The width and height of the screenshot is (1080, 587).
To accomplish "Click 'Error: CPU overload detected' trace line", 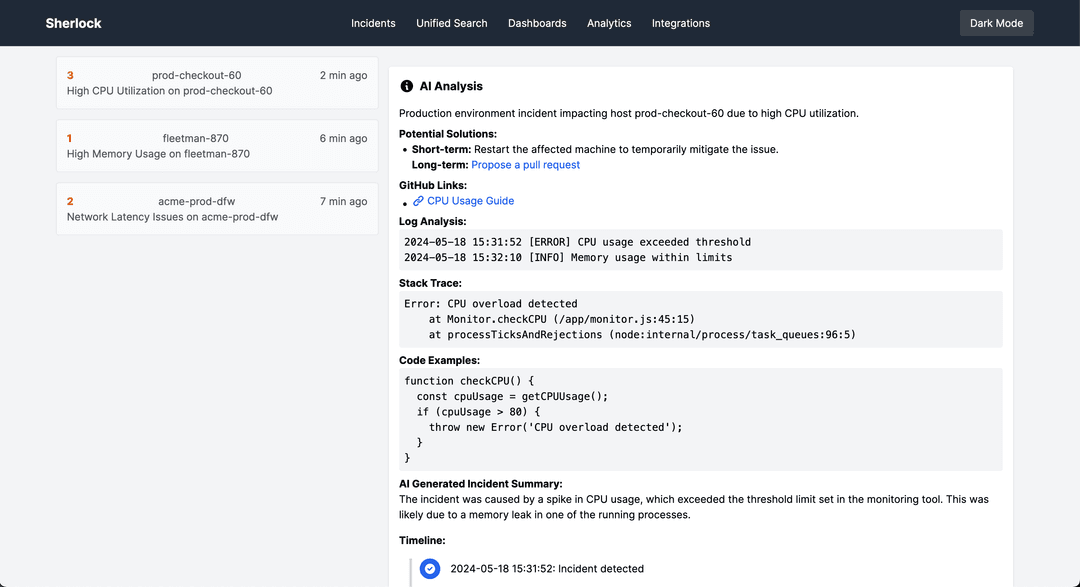I will tap(490, 304).
